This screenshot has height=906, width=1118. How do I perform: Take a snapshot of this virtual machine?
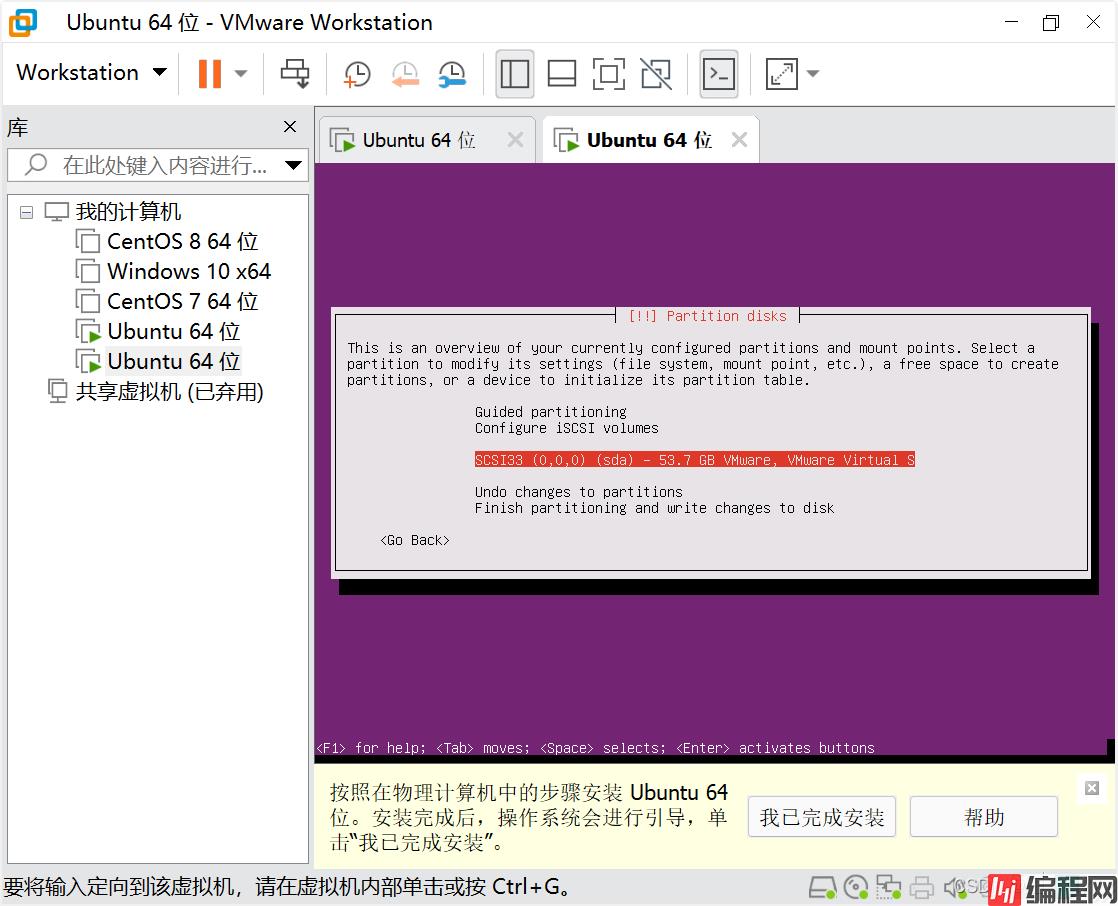tap(357, 73)
